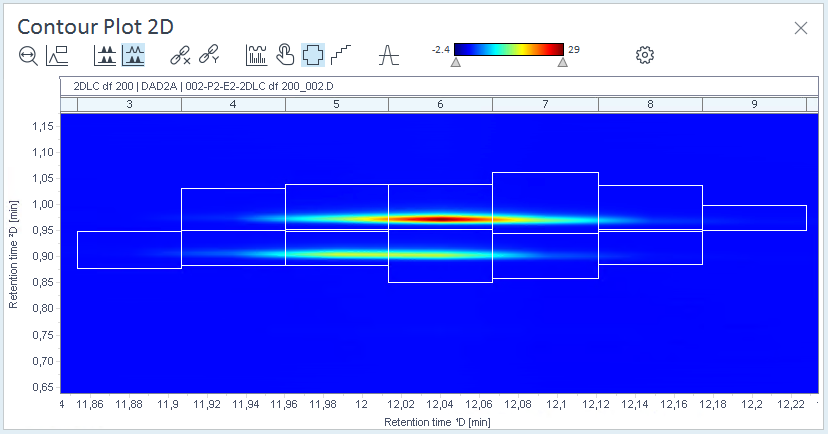Select cut number 9 in header

[754, 105]
